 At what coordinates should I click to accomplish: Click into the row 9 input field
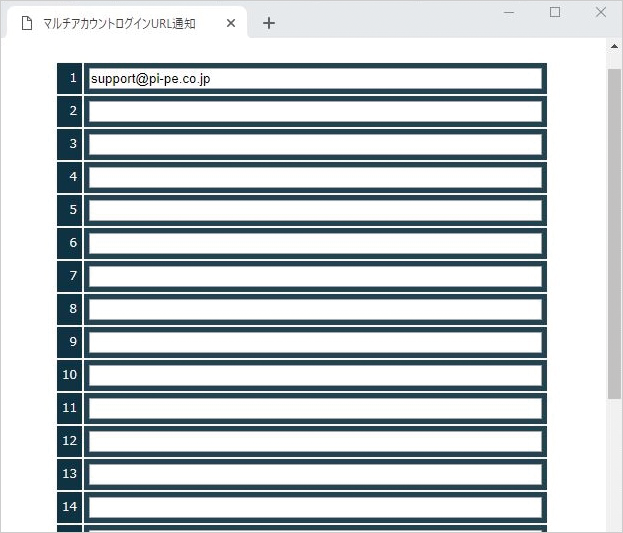click(315, 343)
